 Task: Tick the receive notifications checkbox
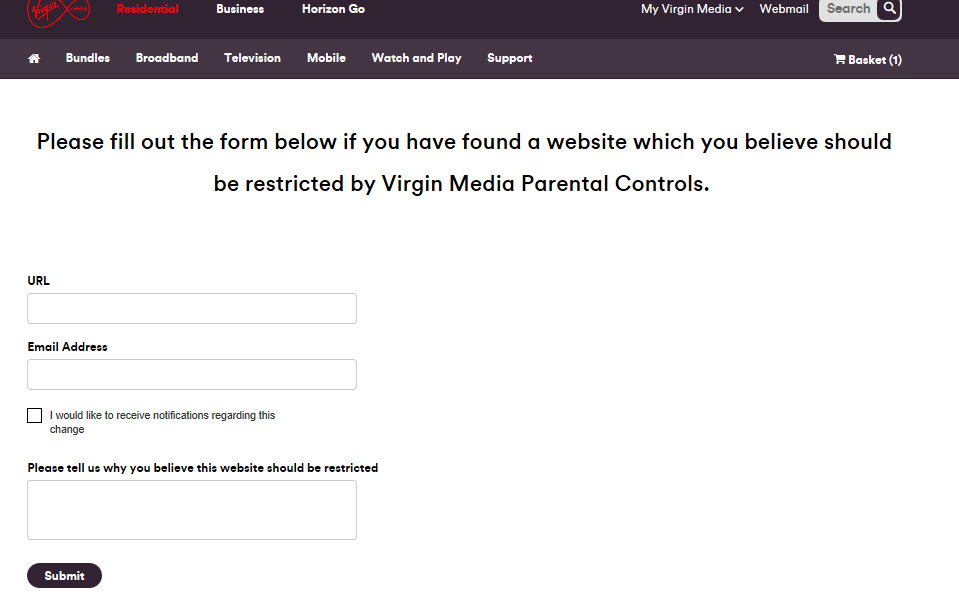coord(35,416)
